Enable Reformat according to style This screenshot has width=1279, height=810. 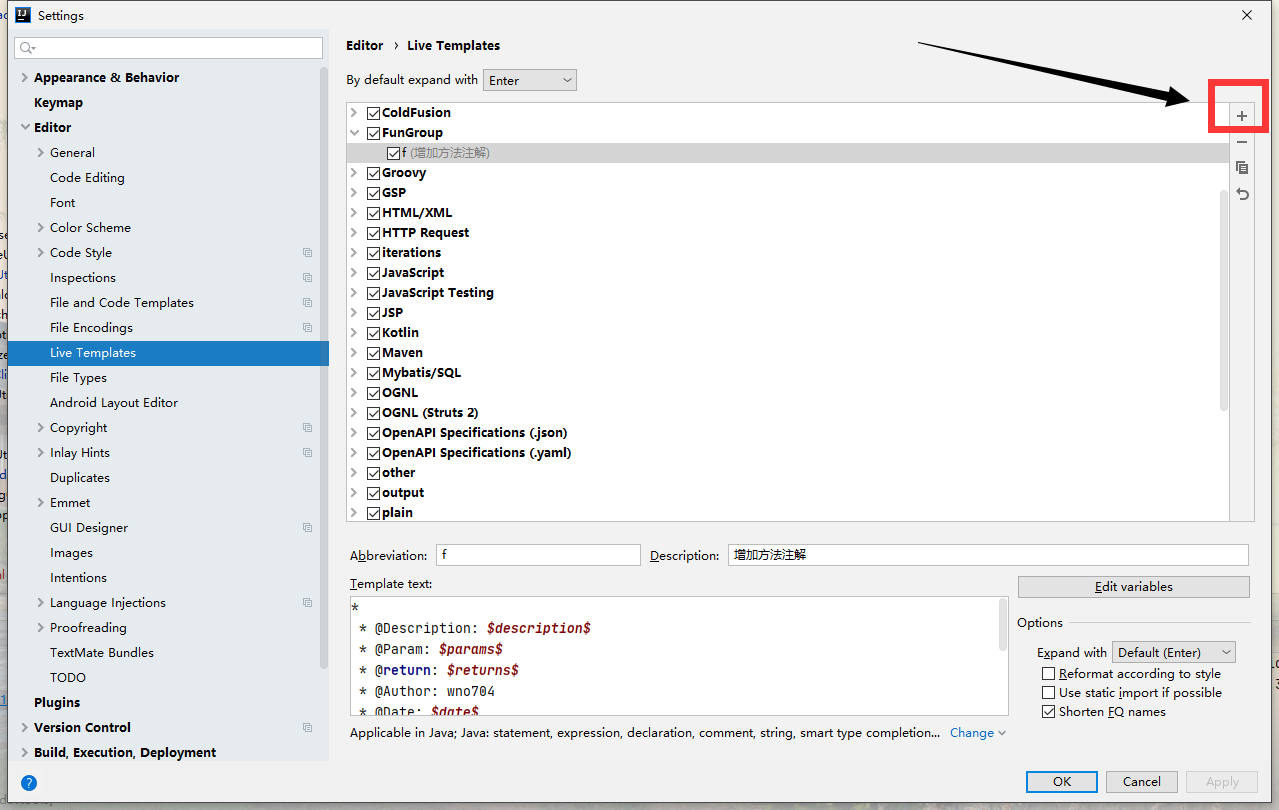pyautogui.click(x=1048, y=674)
